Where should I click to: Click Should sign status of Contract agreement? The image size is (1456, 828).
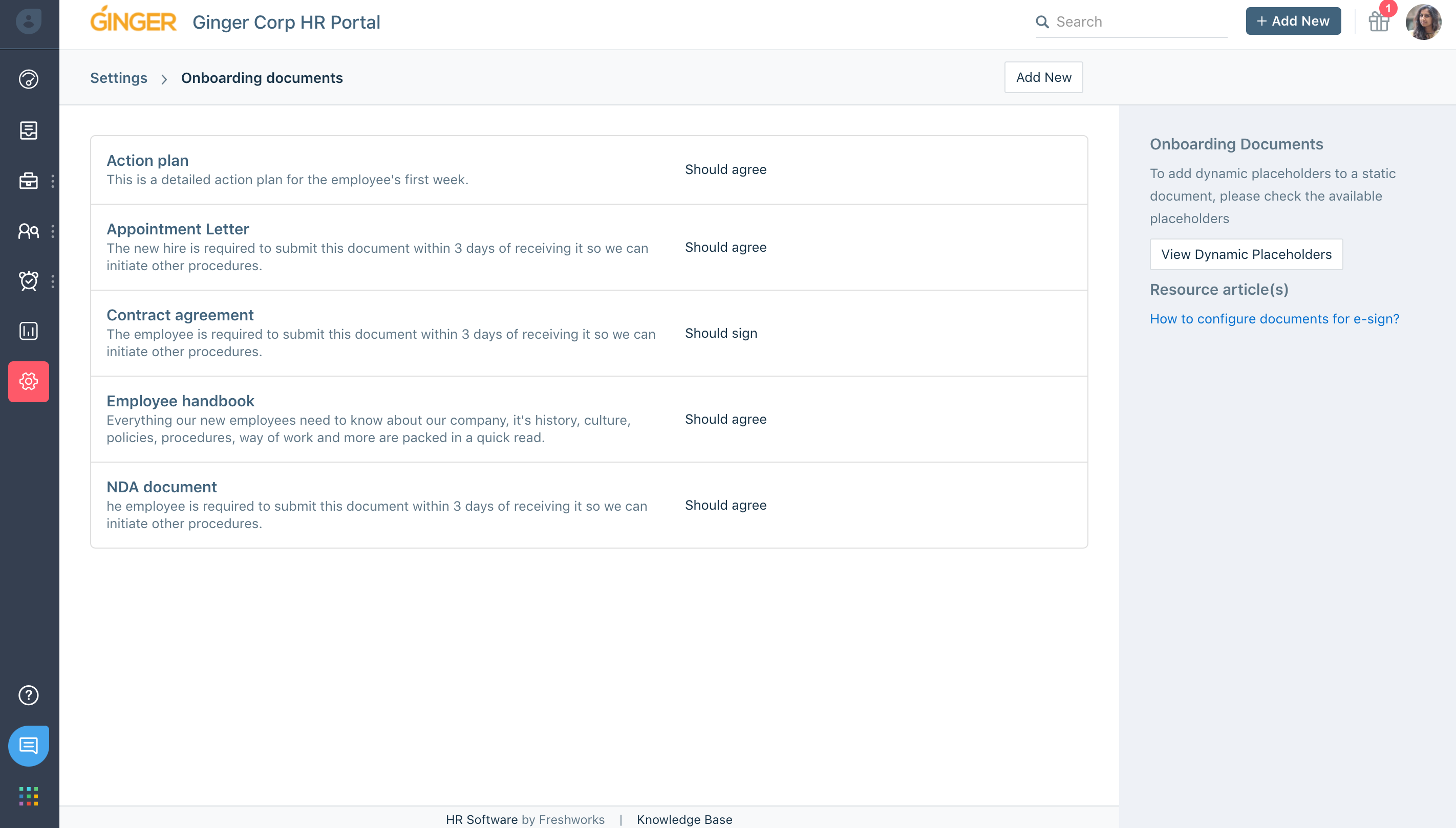721,333
